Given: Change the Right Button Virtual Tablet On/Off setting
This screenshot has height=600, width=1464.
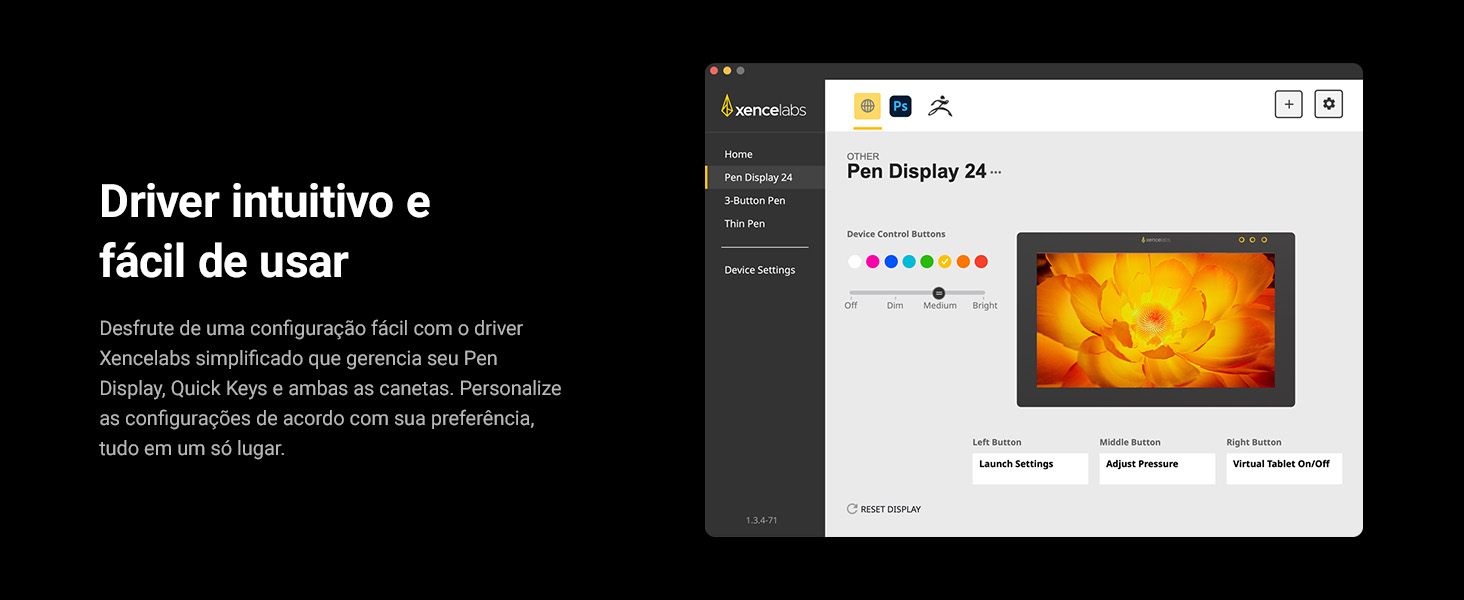Looking at the screenshot, I should coord(1284,468).
